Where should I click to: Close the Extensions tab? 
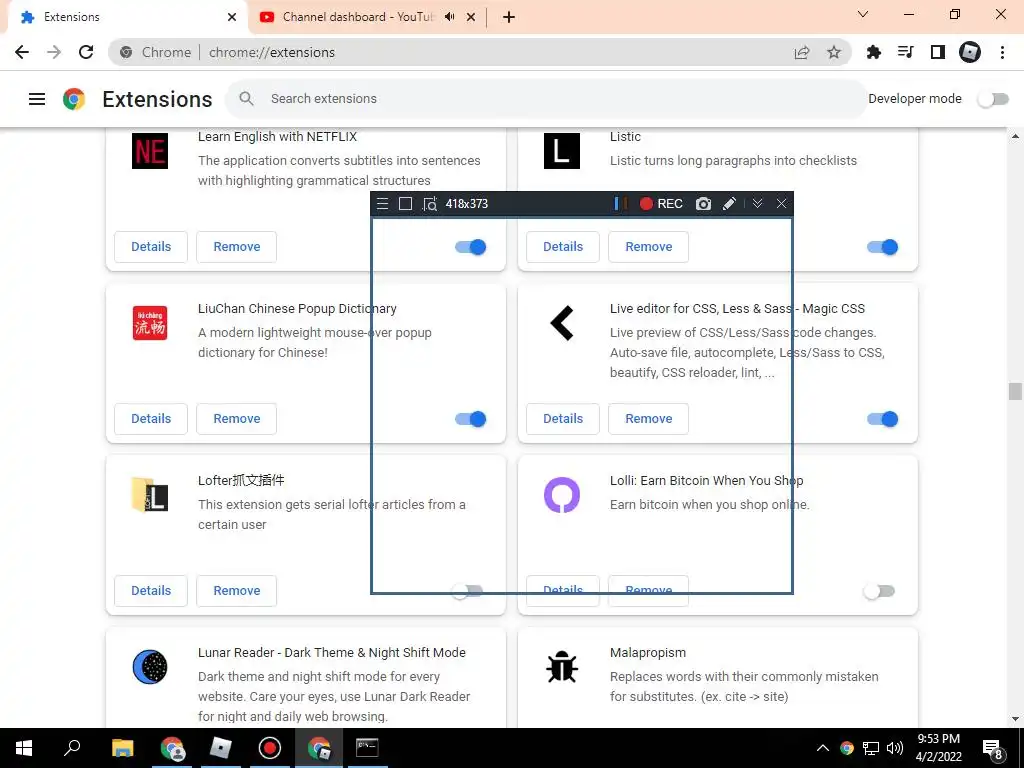tap(232, 17)
